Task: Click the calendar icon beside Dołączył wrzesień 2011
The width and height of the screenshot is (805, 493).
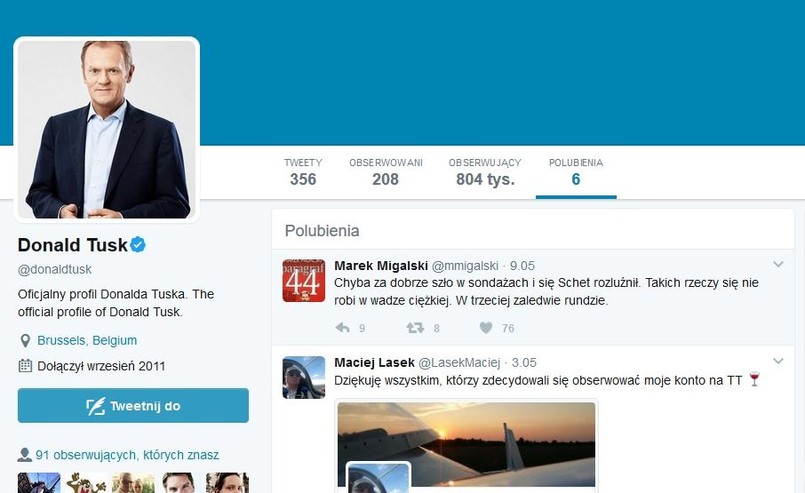Action: tap(25, 366)
